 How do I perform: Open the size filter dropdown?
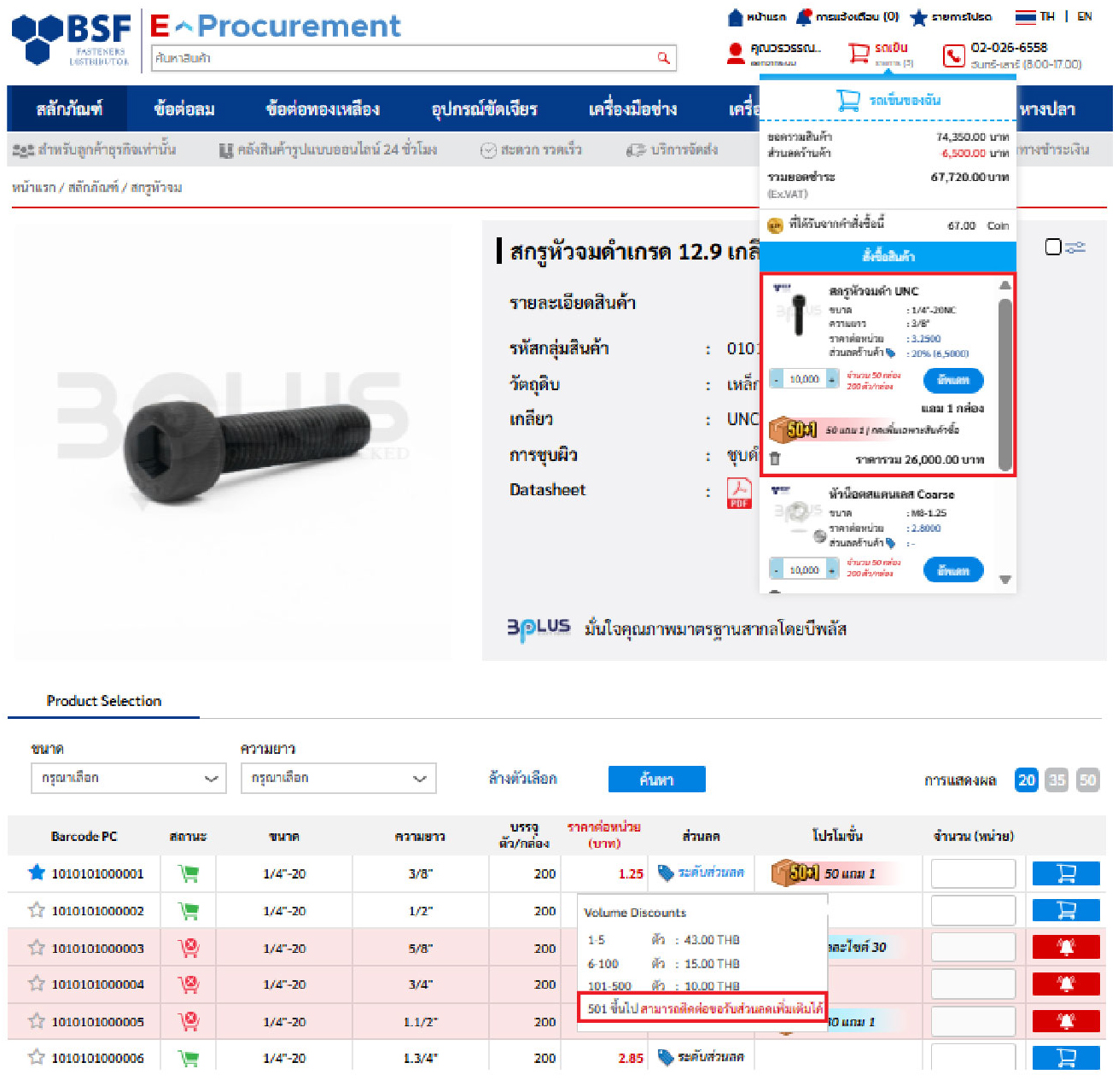click(x=128, y=778)
